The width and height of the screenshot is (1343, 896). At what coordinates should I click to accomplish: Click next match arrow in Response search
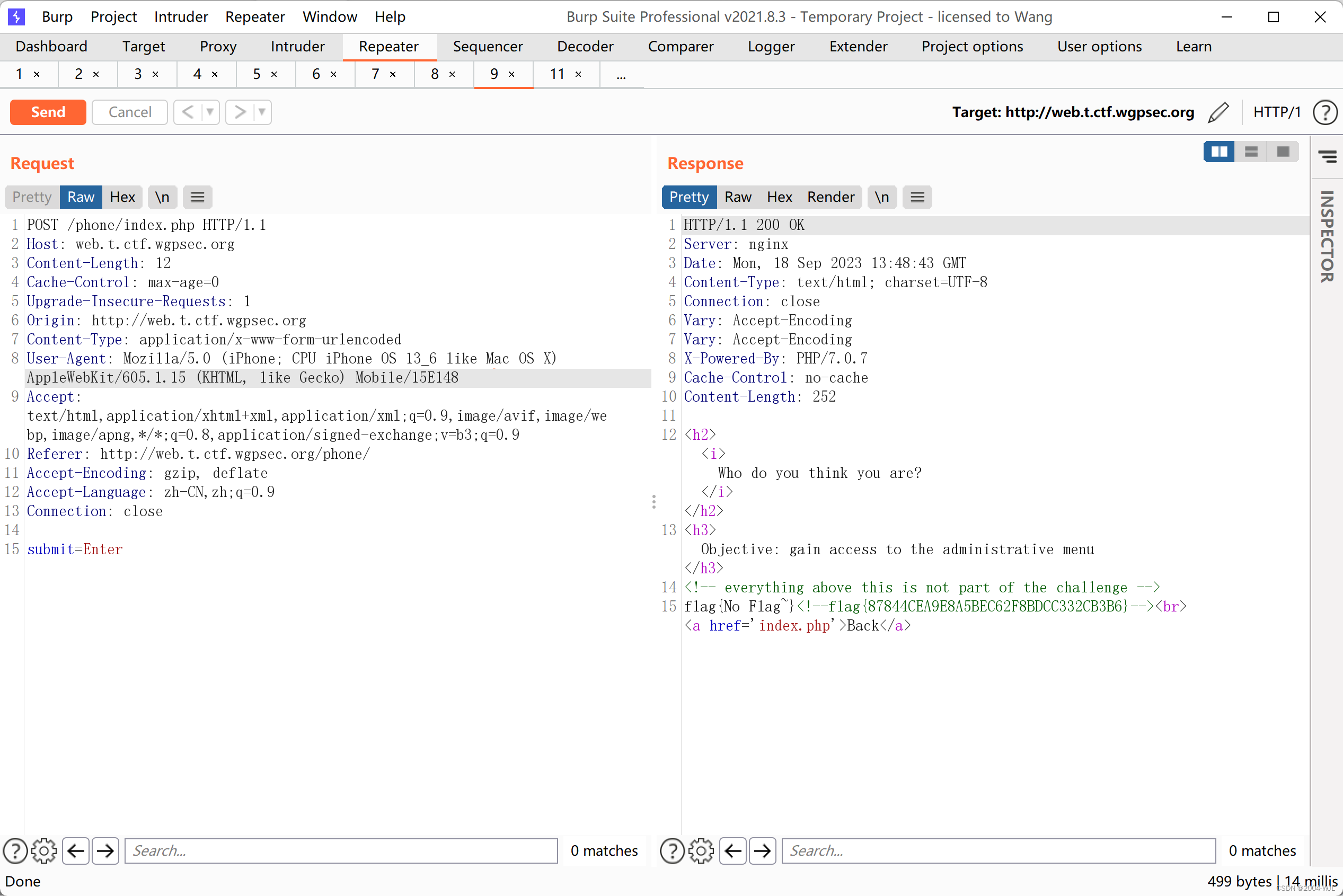coord(762,851)
